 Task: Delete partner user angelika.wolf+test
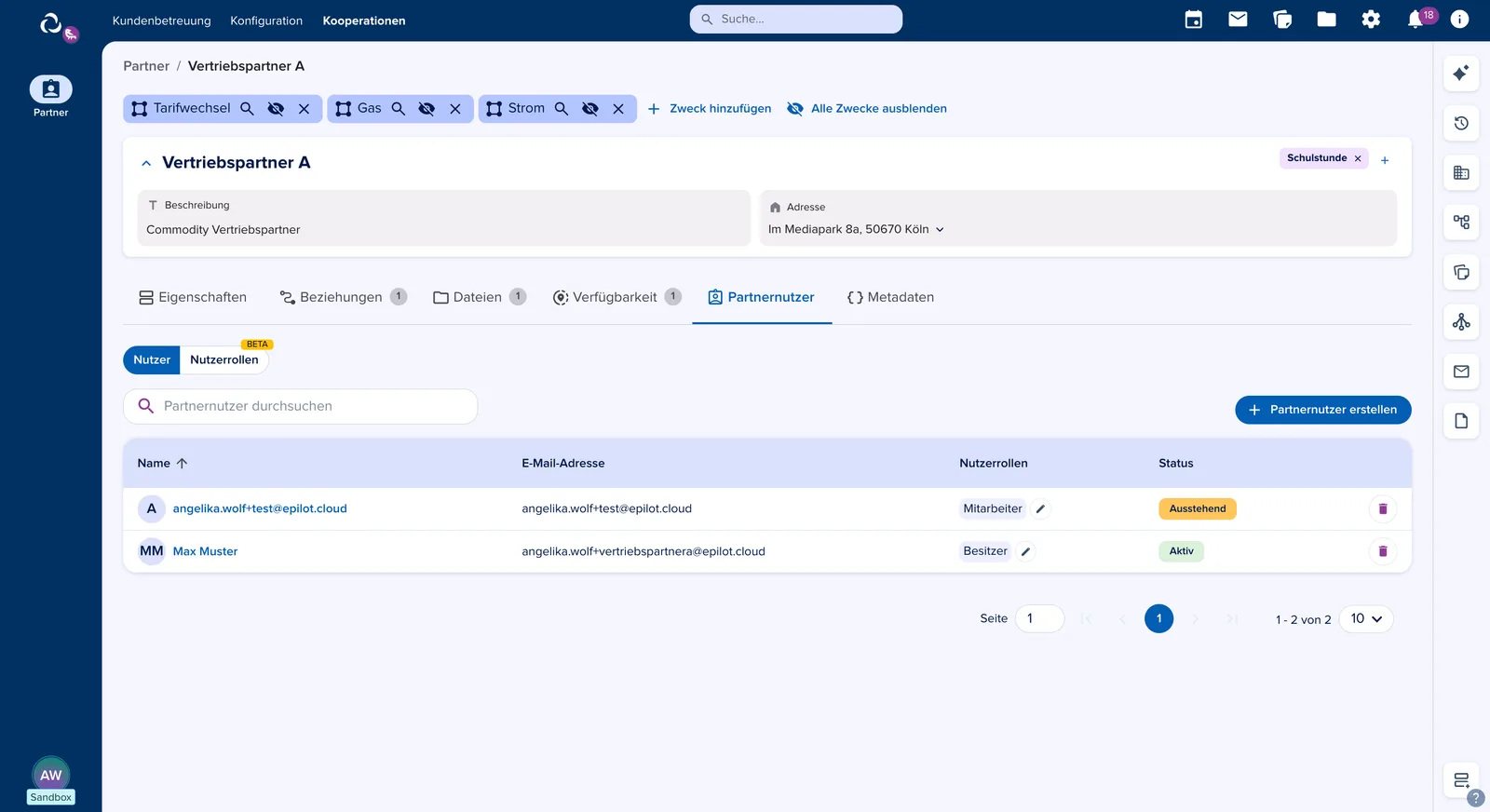point(1383,509)
